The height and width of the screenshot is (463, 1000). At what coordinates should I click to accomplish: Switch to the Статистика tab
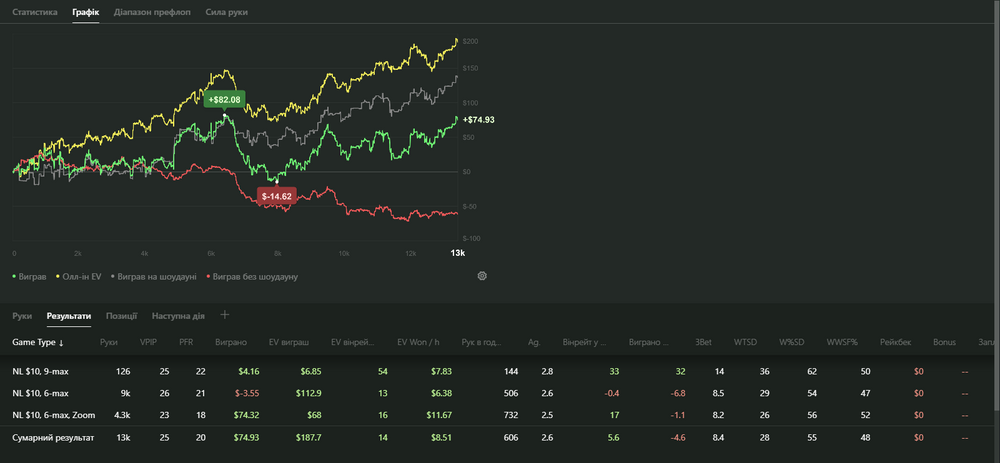coord(35,12)
